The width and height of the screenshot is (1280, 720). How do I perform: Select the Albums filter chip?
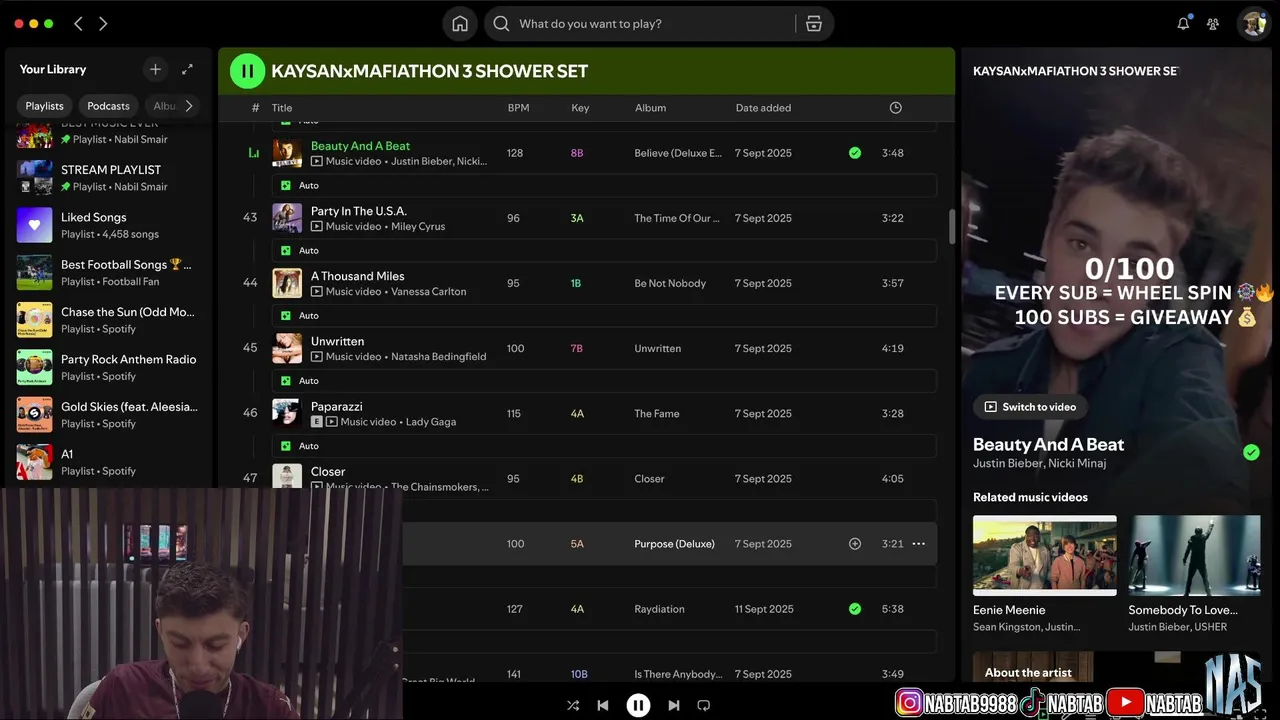165,105
